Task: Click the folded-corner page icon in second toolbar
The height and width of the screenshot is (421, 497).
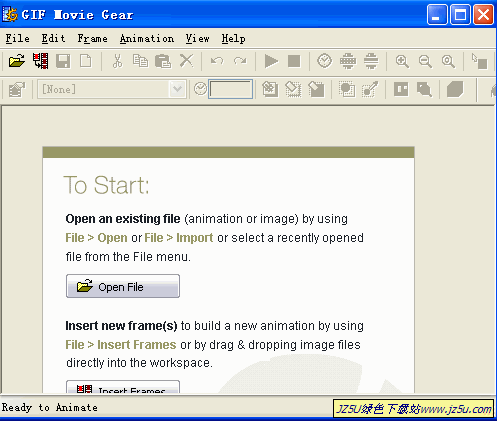Action: click(316, 89)
